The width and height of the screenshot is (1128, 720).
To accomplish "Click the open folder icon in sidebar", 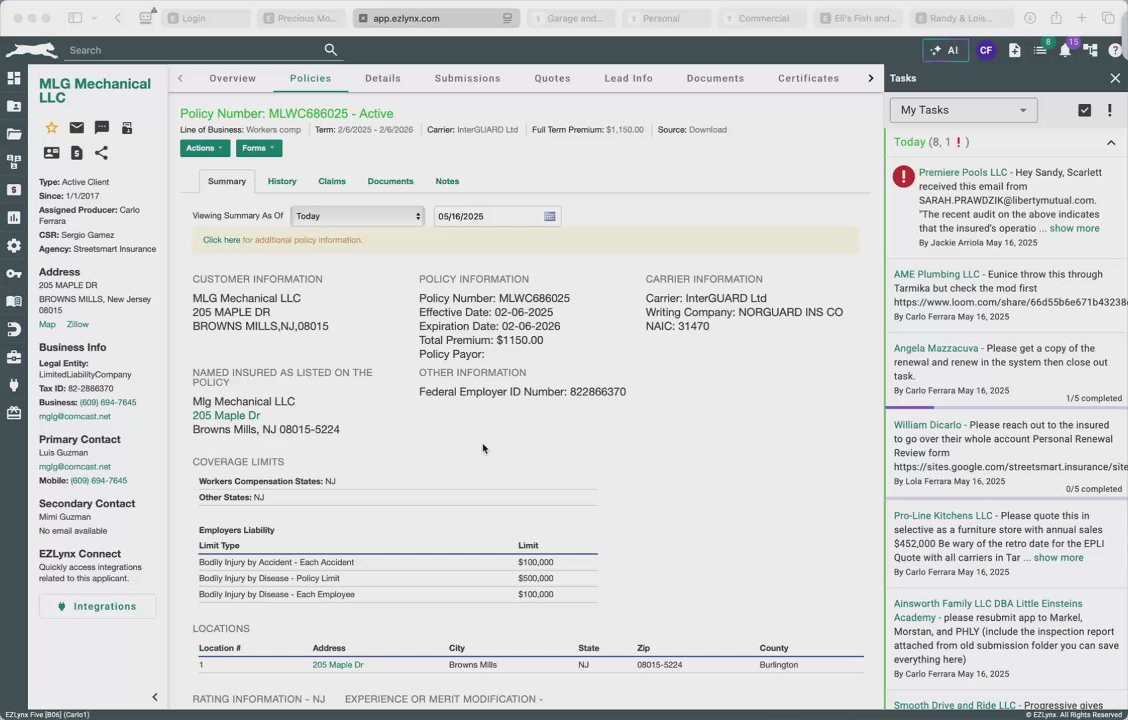I will click(x=14, y=134).
